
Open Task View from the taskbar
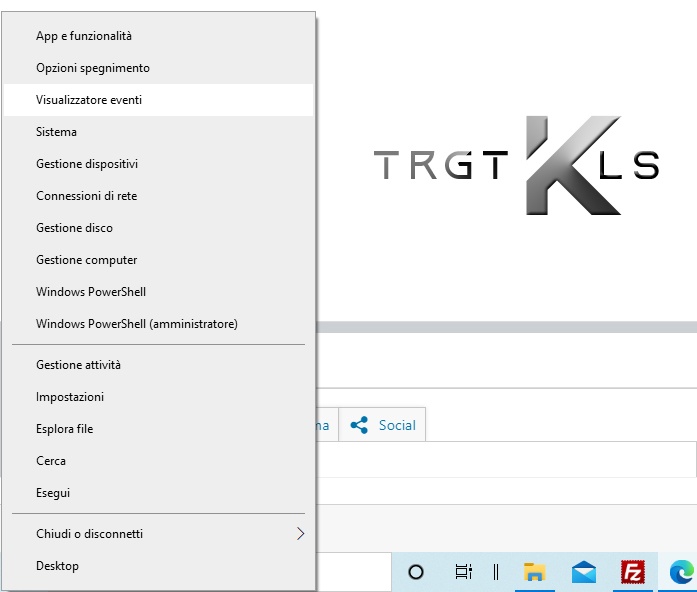click(463, 572)
